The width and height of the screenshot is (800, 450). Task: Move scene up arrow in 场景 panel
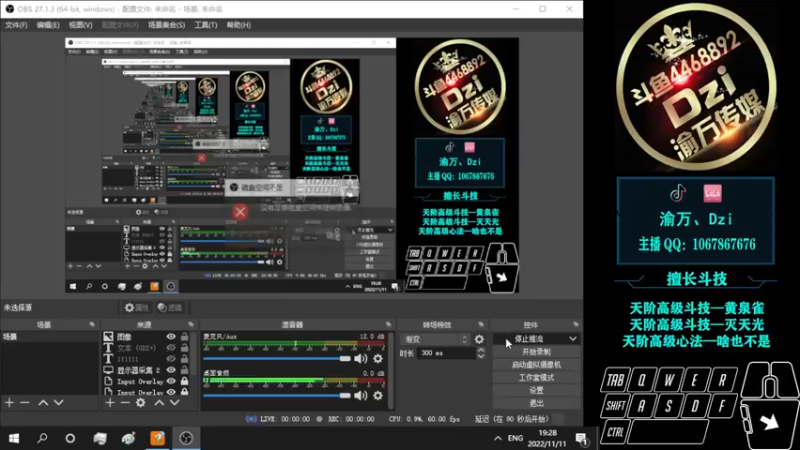pyautogui.click(x=43, y=403)
